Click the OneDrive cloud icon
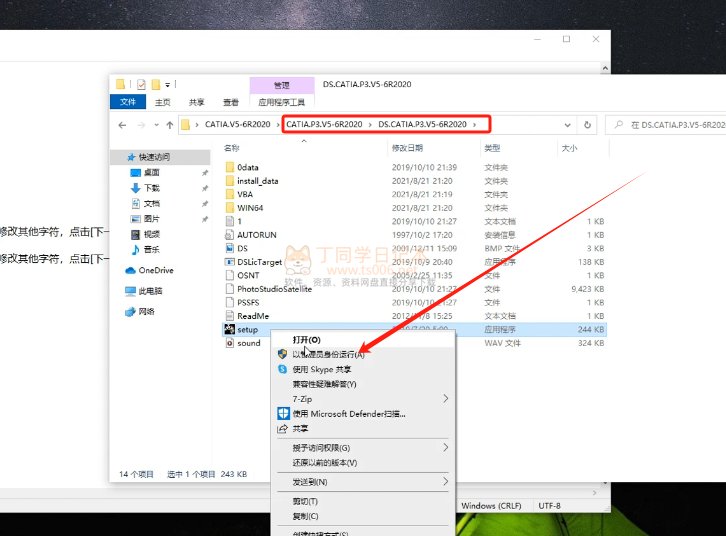The image size is (726, 536). (x=131, y=270)
